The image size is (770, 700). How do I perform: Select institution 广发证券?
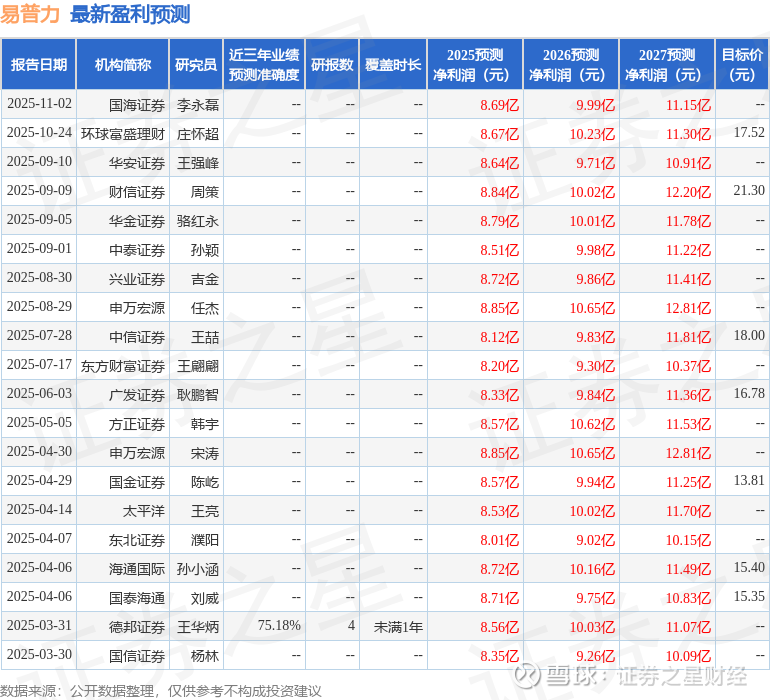(x=137, y=395)
